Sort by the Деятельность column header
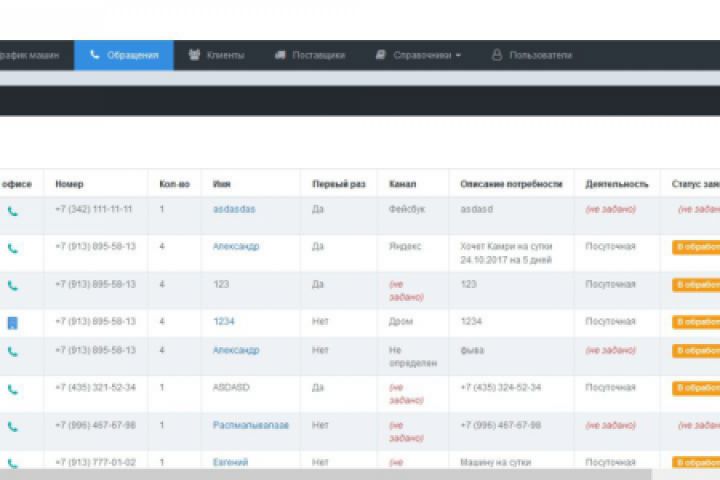The image size is (720, 480). [x=617, y=184]
